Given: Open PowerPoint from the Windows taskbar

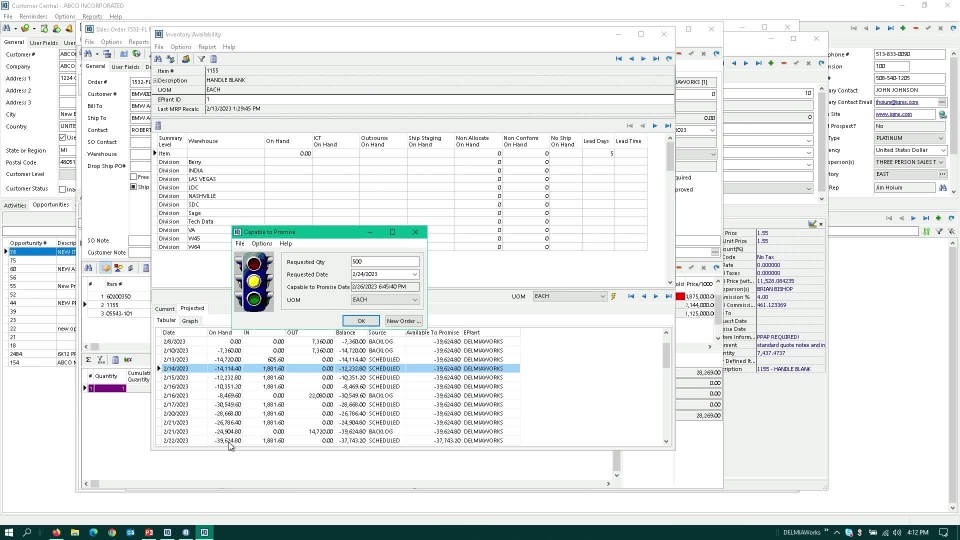Looking at the screenshot, I should click(x=149, y=533).
